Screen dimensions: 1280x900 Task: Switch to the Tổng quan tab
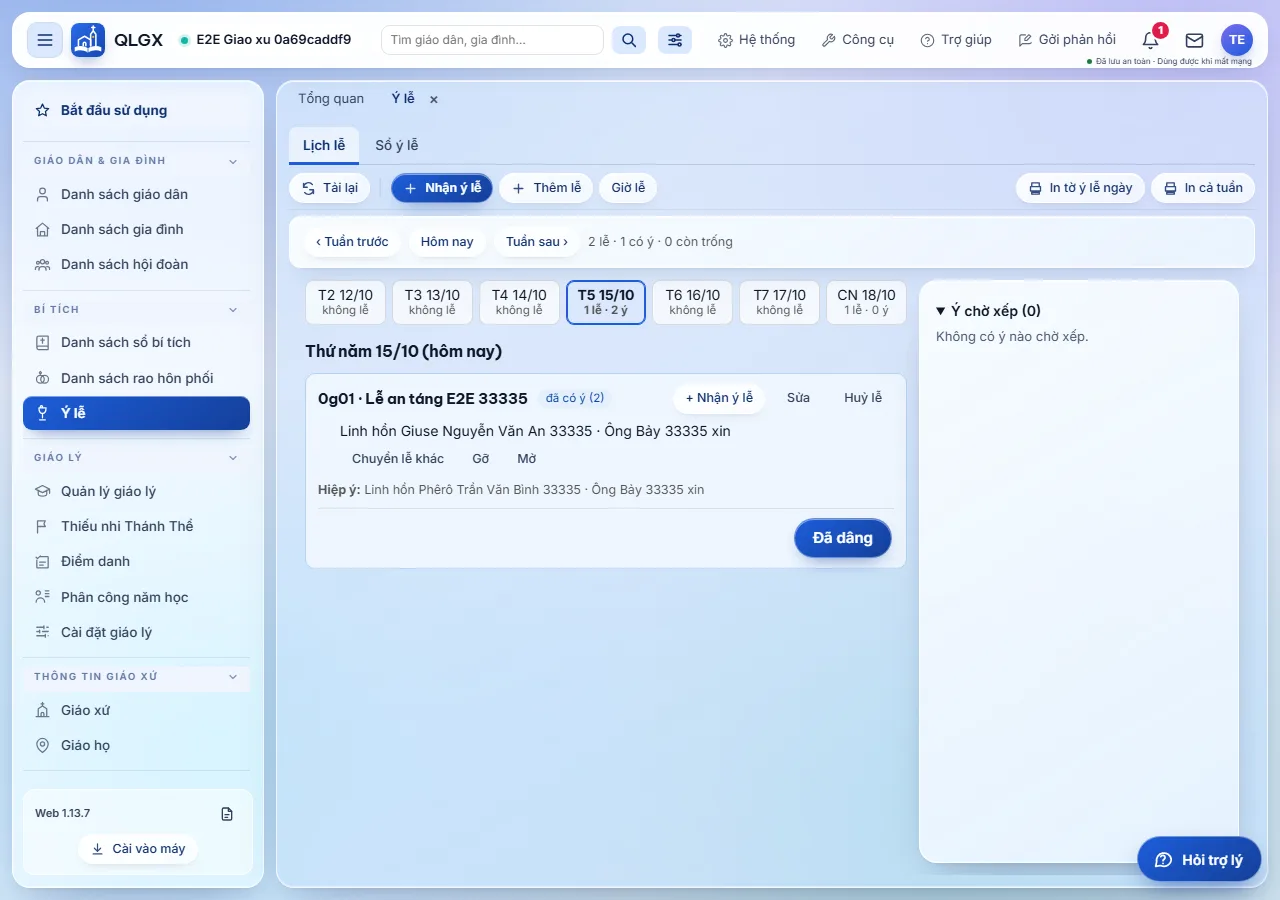(331, 98)
